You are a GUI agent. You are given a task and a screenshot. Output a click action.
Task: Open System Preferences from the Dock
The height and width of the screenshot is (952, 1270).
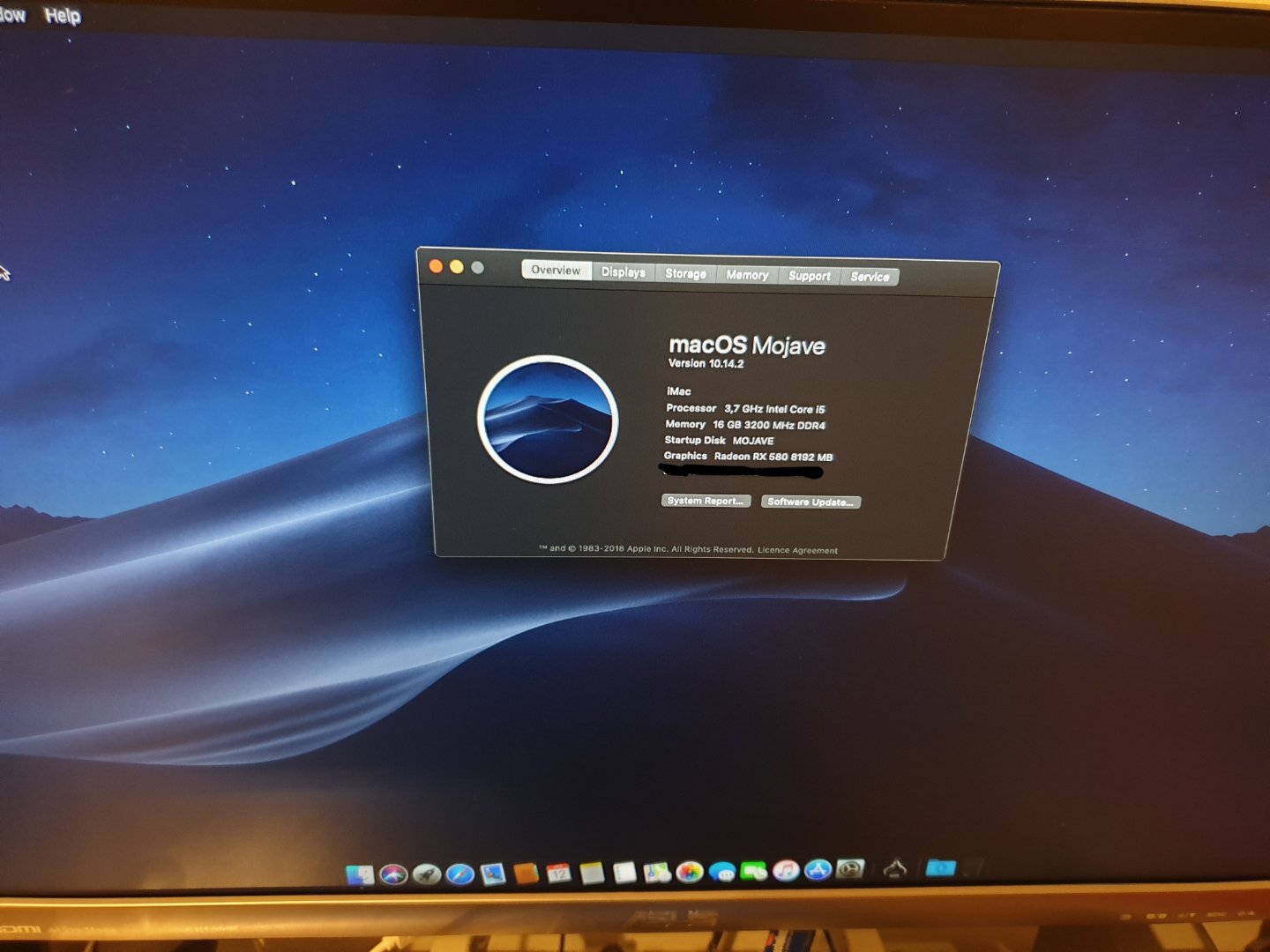(850, 869)
